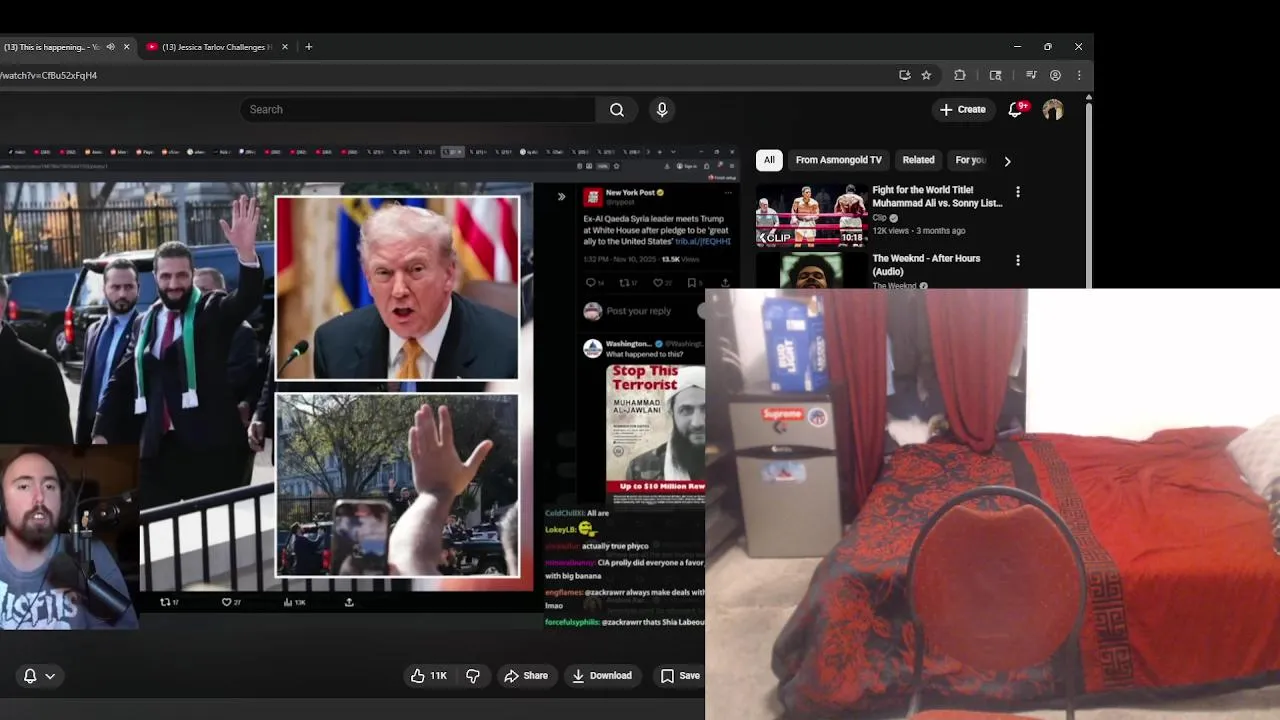Open 'The Weeknd - After Hours (Audio)' title
Image resolution: width=1280 pixels, height=720 pixels.
926,265
